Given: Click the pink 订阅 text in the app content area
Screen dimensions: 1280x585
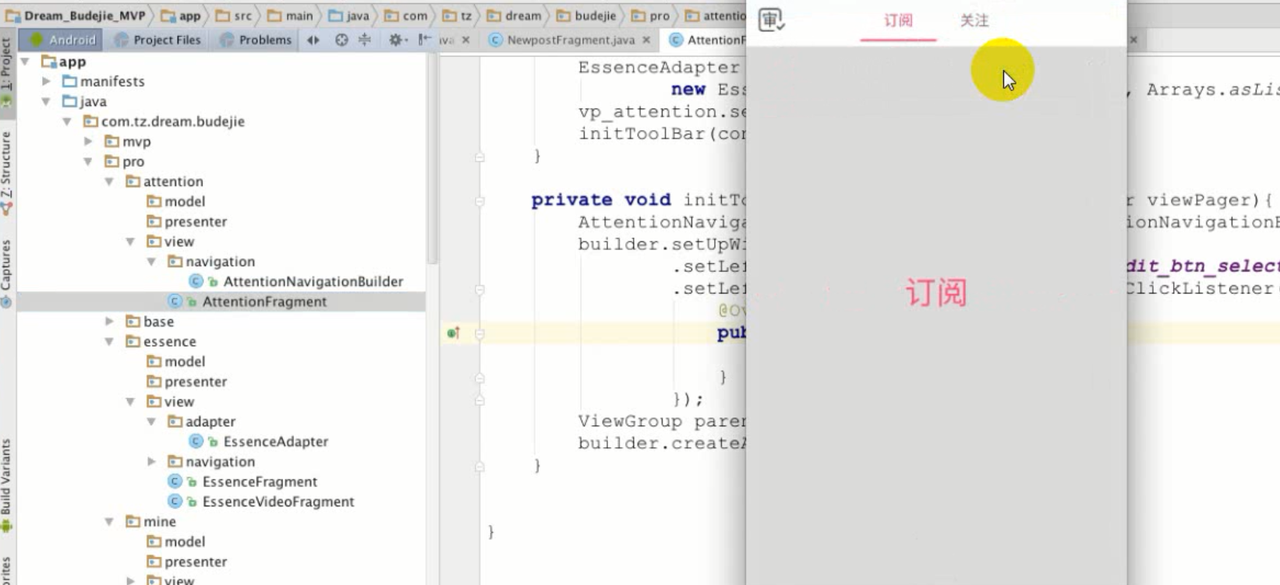Looking at the screenshot, I should coord(936,292).
